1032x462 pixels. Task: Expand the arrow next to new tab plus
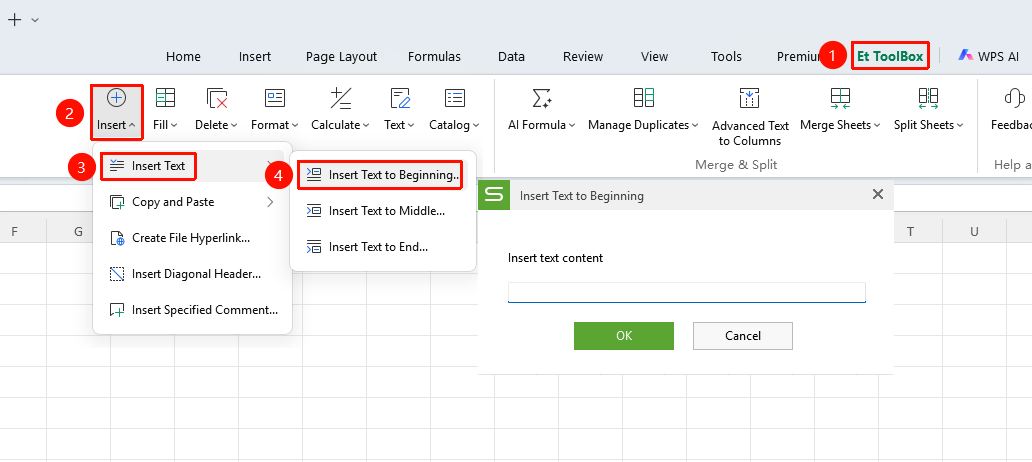pyautogui.click(x=35, y=20)
